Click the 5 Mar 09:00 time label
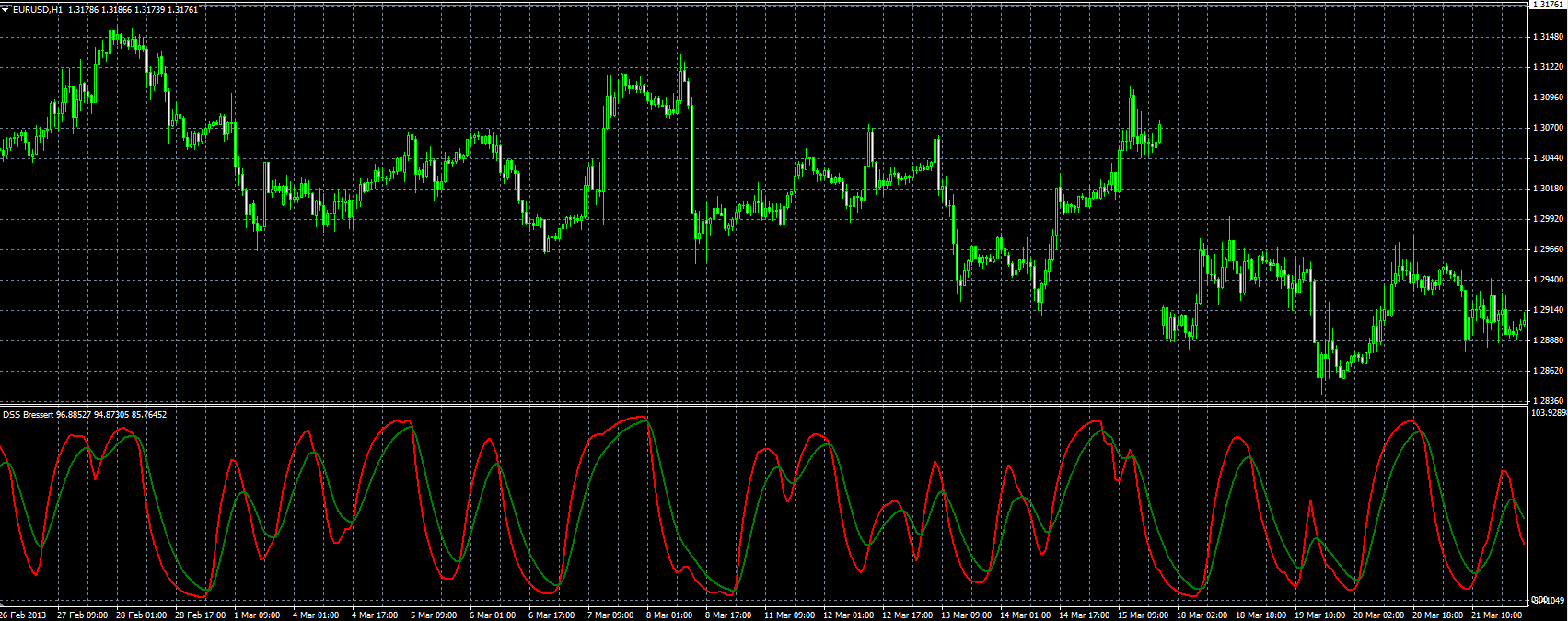Screen dimensions: 1568x621 [434, 615]
